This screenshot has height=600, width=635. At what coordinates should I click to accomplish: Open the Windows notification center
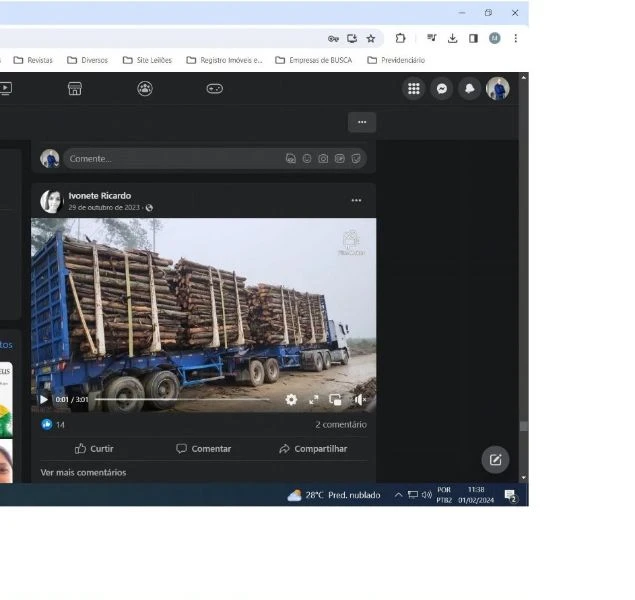(x=510, y=496)
